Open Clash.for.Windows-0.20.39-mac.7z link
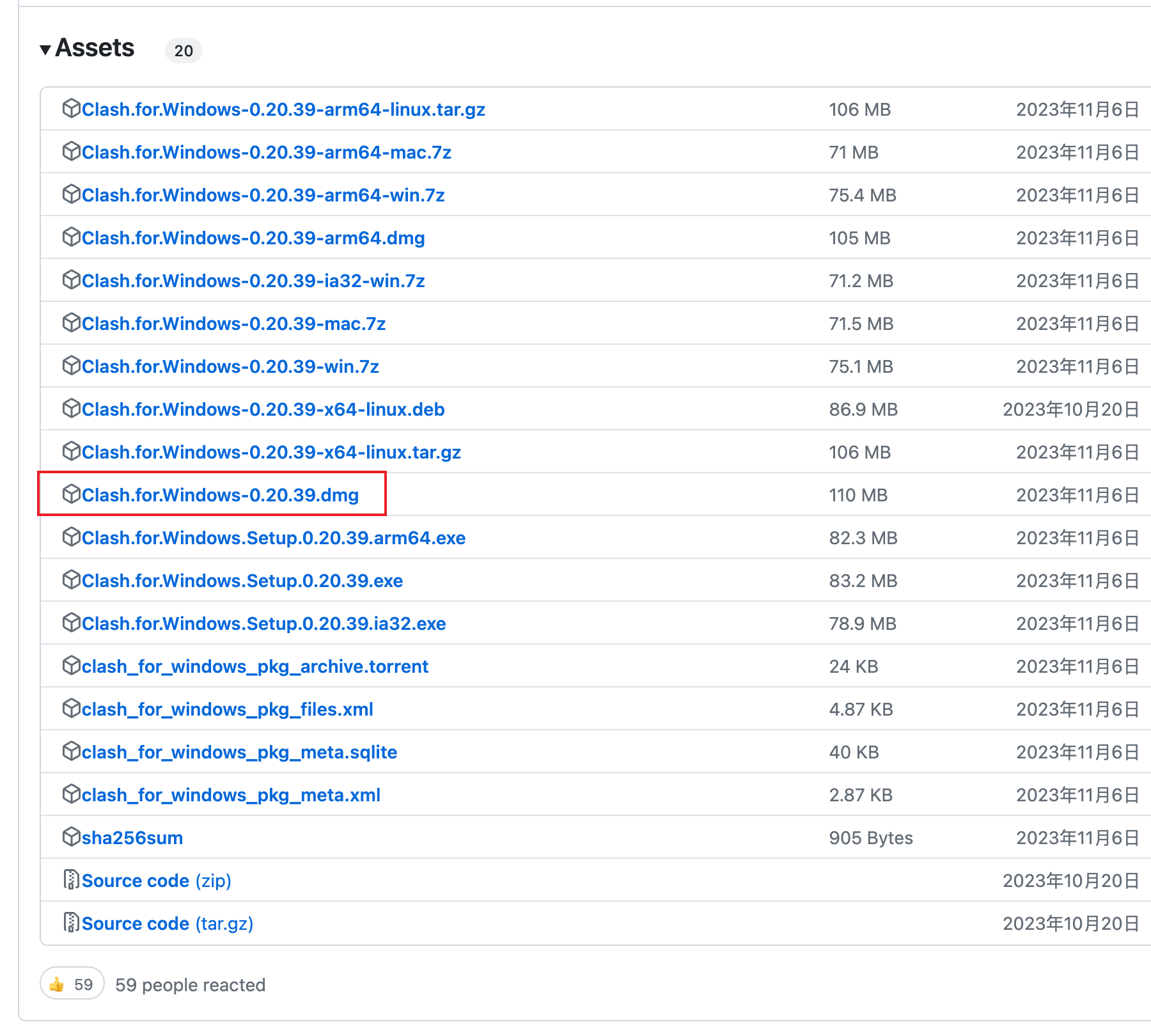Viewport: 1151px width, 1036px height. [x=233, y=324]
